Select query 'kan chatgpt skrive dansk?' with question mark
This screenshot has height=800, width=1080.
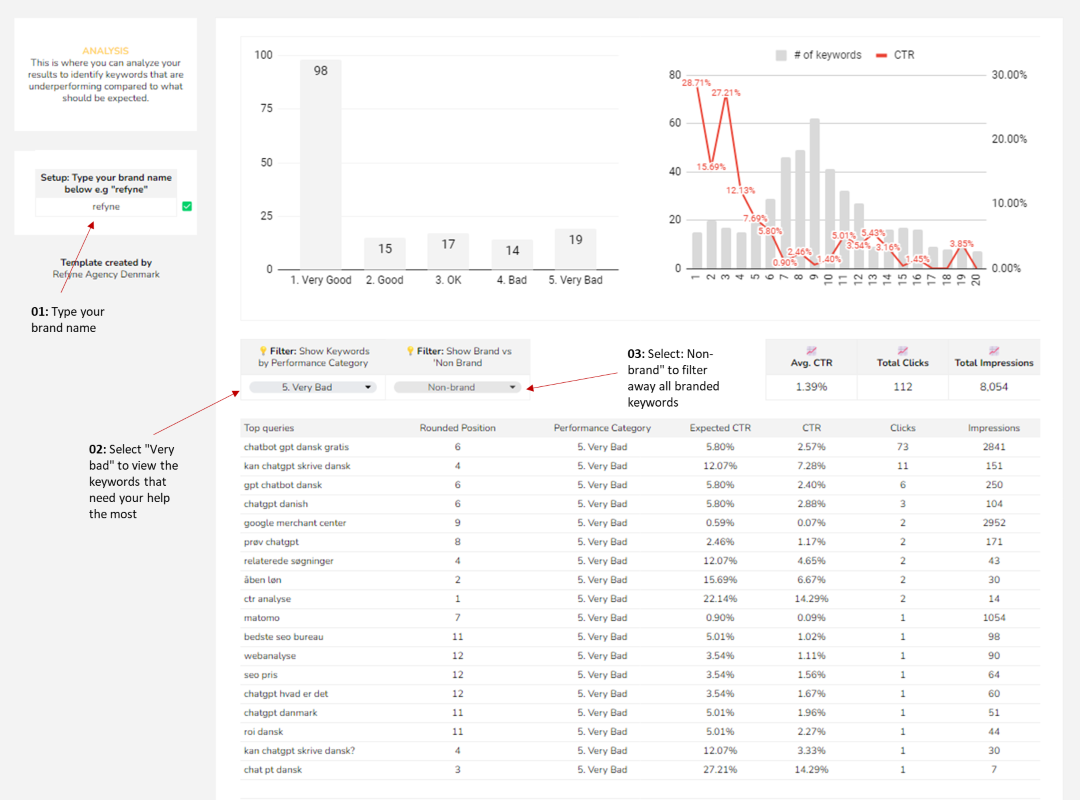tap(299, 750)
